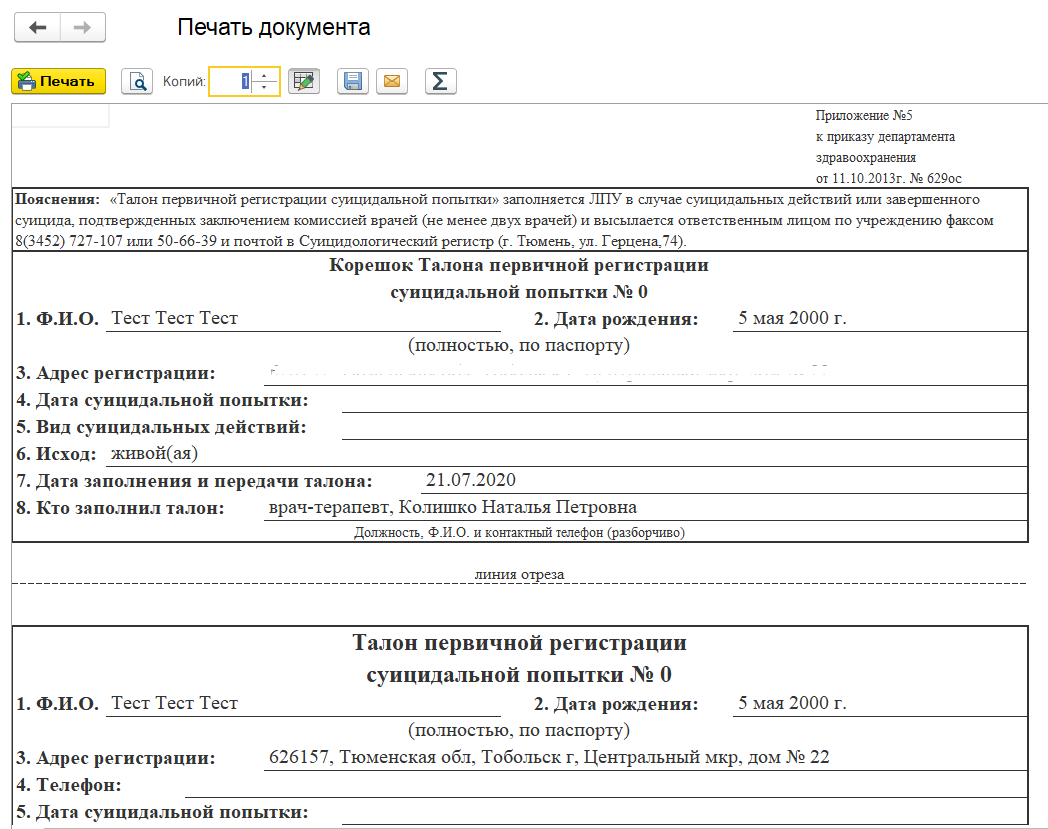Send the document by email envelope icon

tap(391, 81)
